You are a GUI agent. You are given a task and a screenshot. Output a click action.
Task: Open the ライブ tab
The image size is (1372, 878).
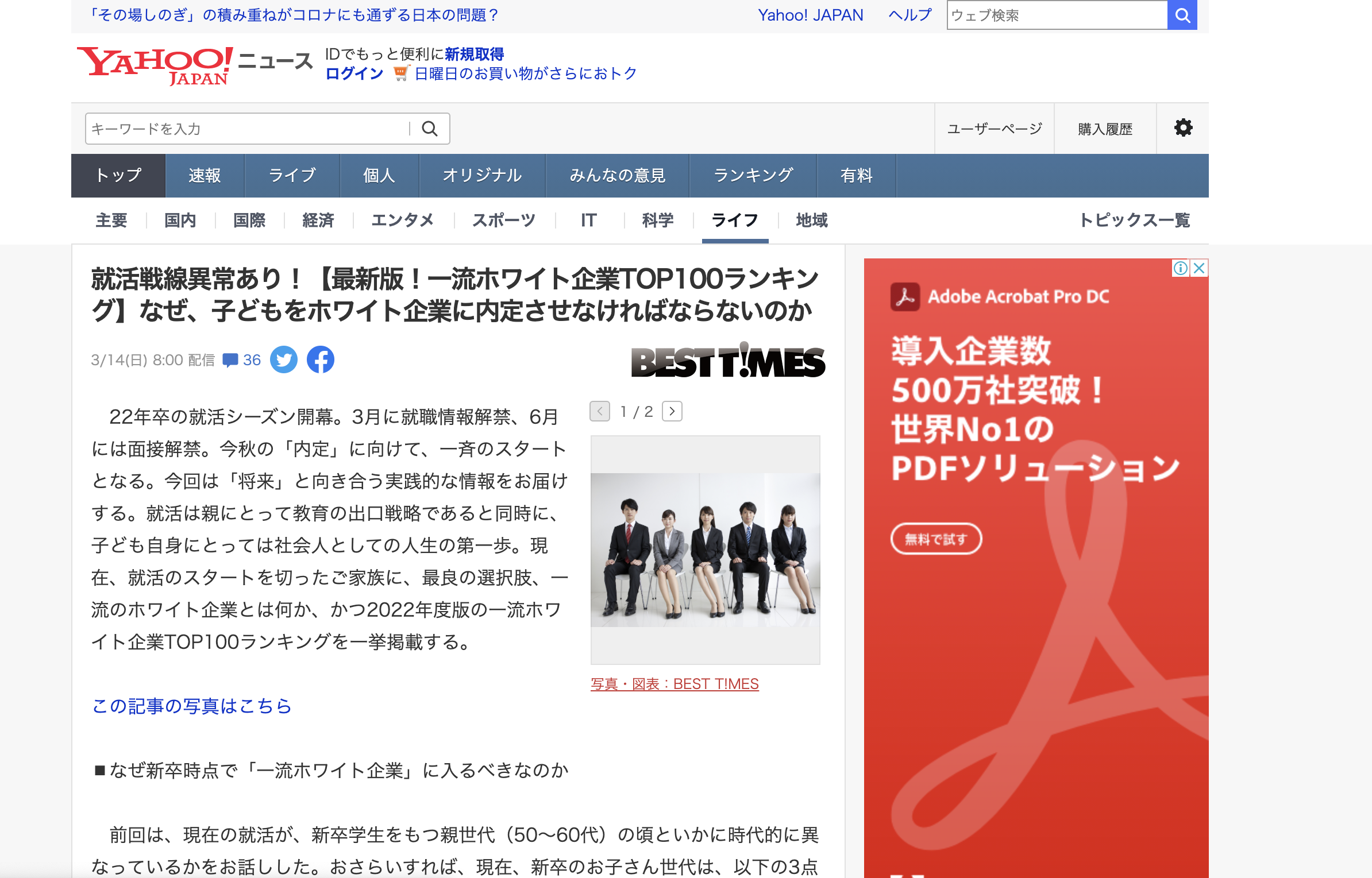tap(292, 175)
